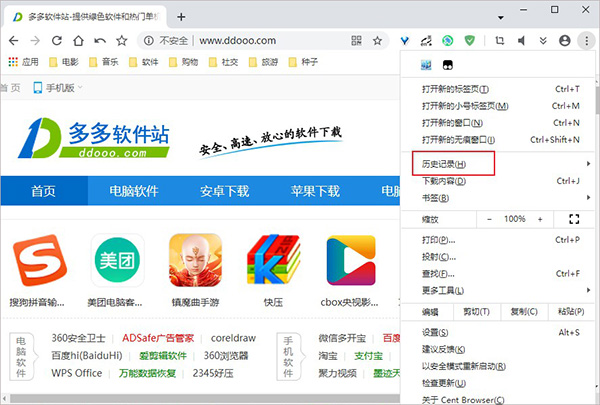Expand the 更多工具 submenu
600x405 pixels.
(x=497, y=291)
